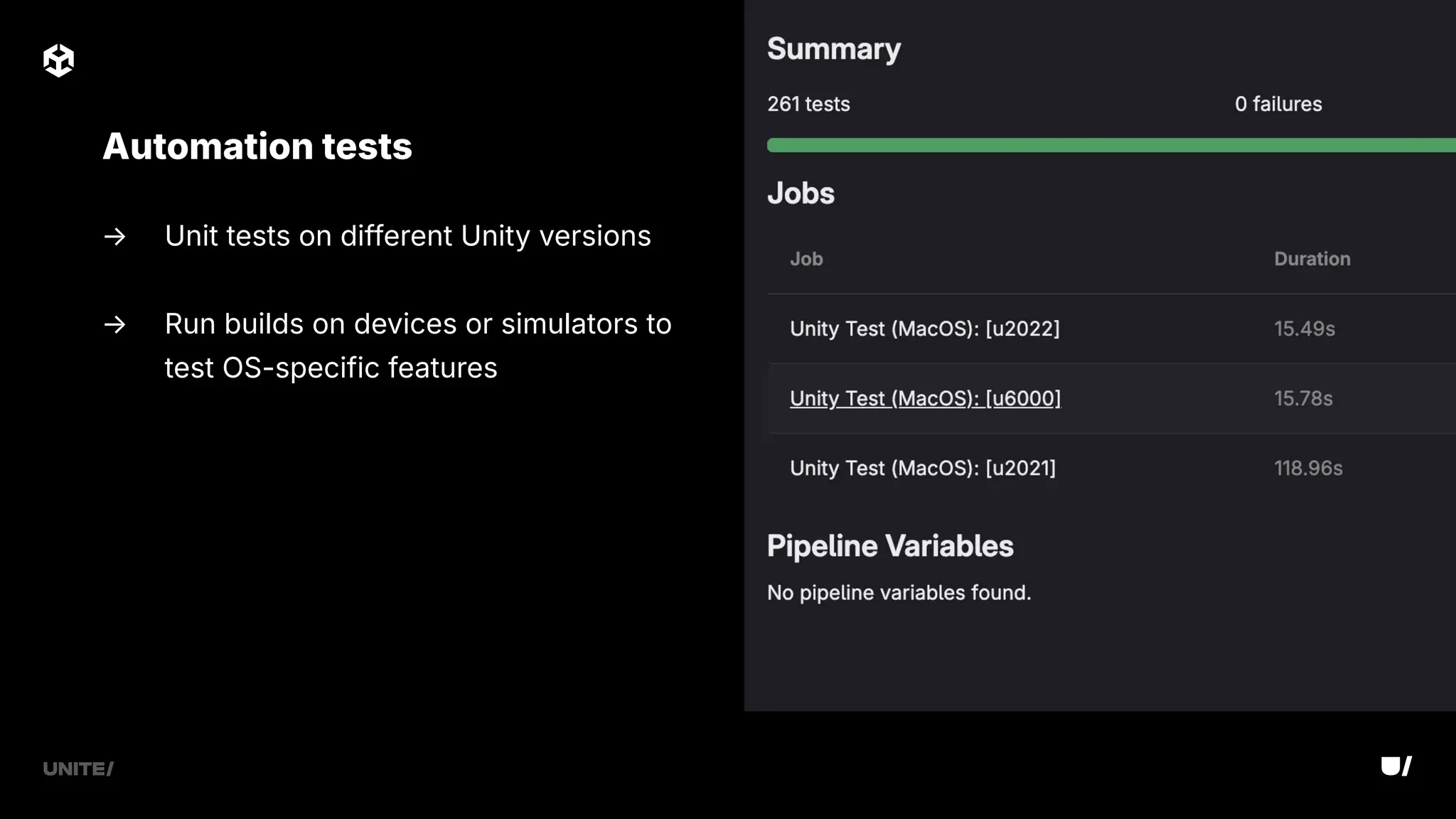
Task: Click the Duration column header
Action: (1312, 259)
